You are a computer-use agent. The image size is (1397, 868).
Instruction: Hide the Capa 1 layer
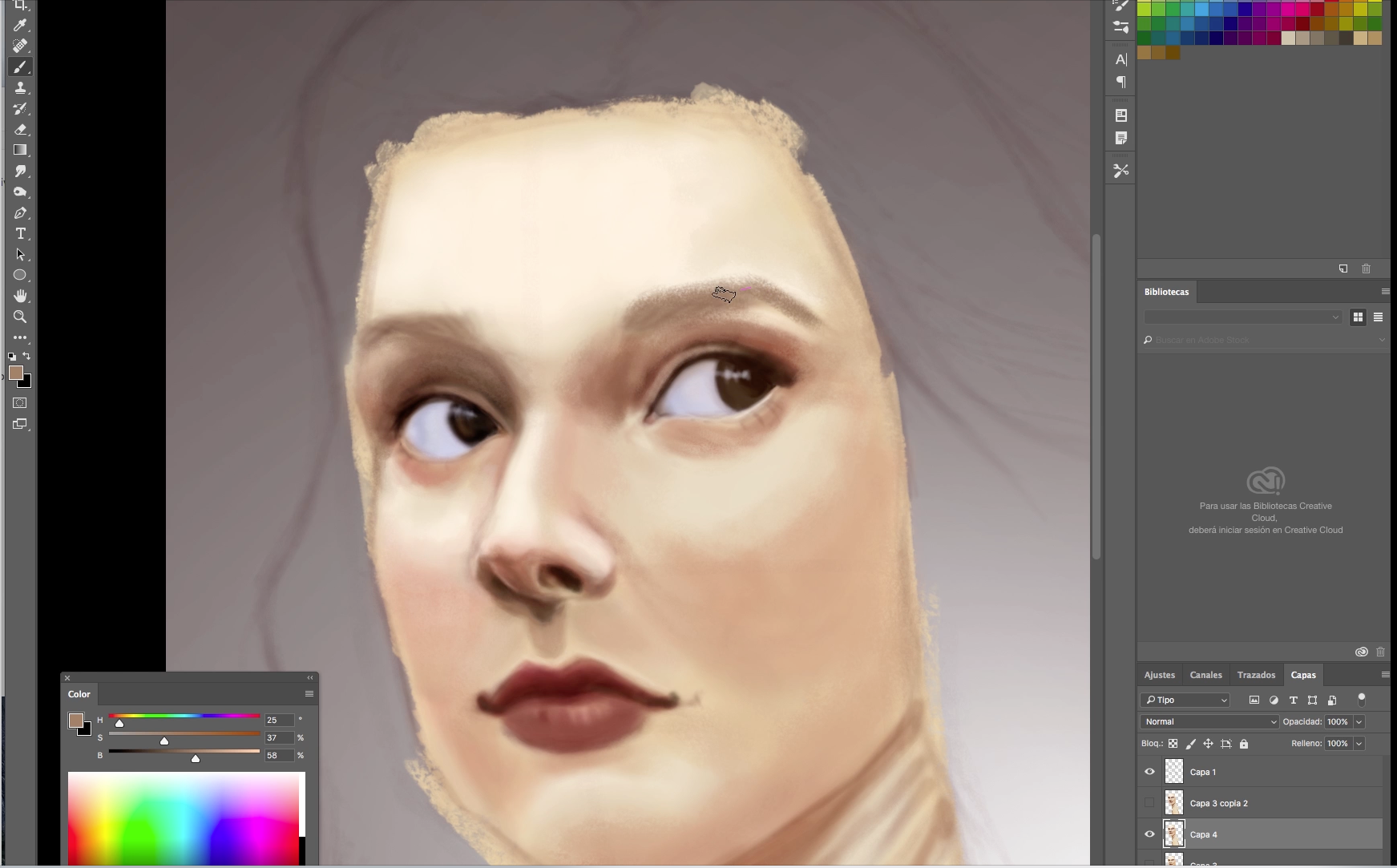1149,772
